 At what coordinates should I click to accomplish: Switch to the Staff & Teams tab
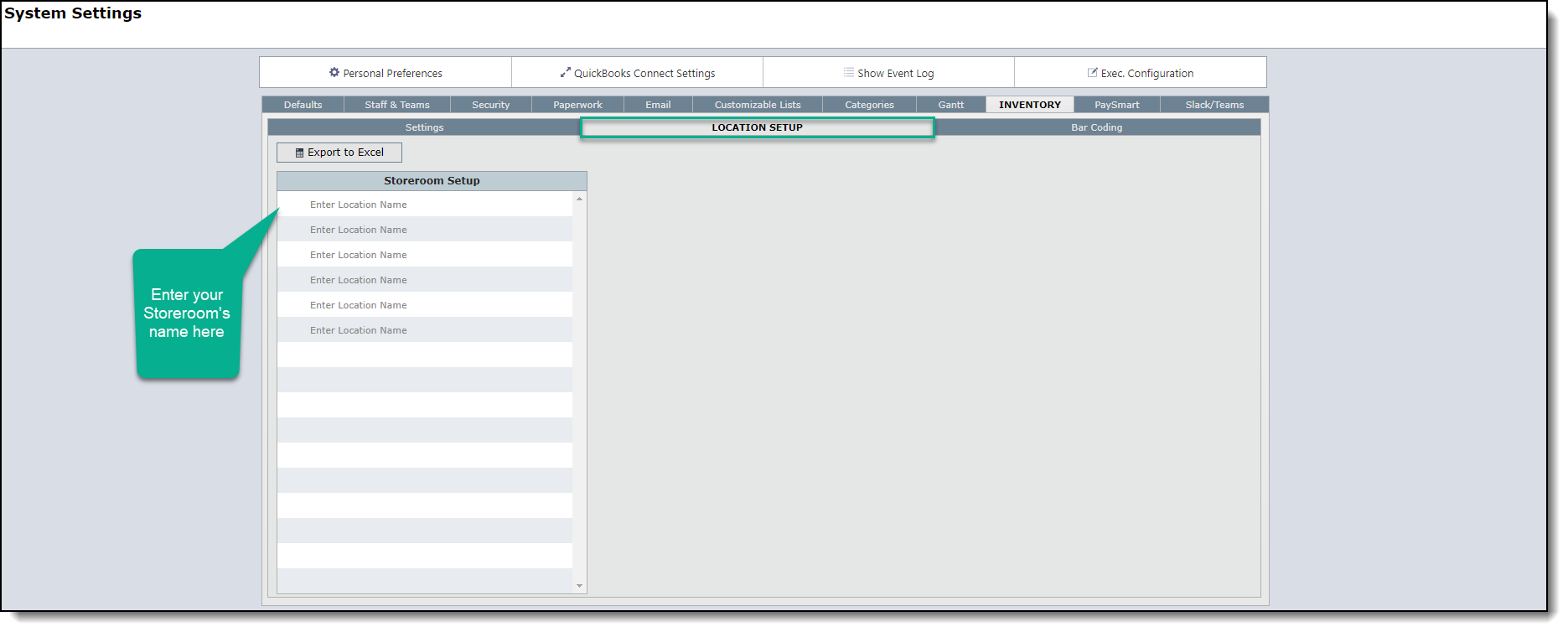pos(397,105)
